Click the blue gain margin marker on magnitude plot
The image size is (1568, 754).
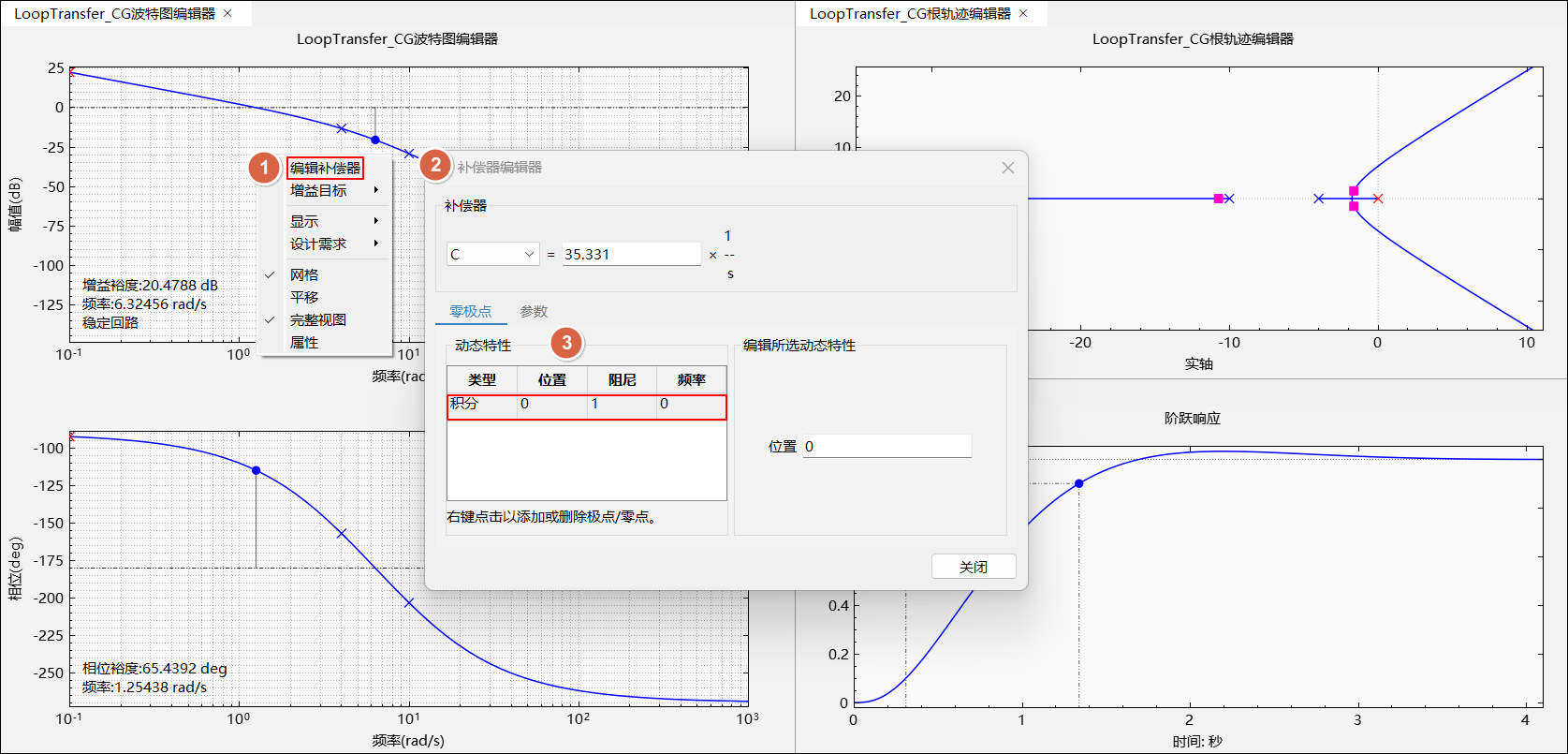pos(375,140)
